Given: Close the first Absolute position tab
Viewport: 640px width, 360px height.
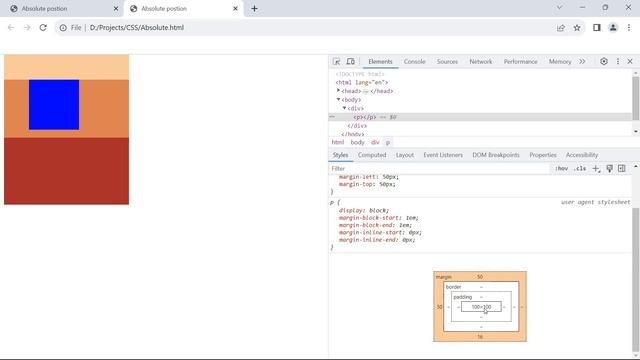Looking at the screenshot, I should point(116,9).
